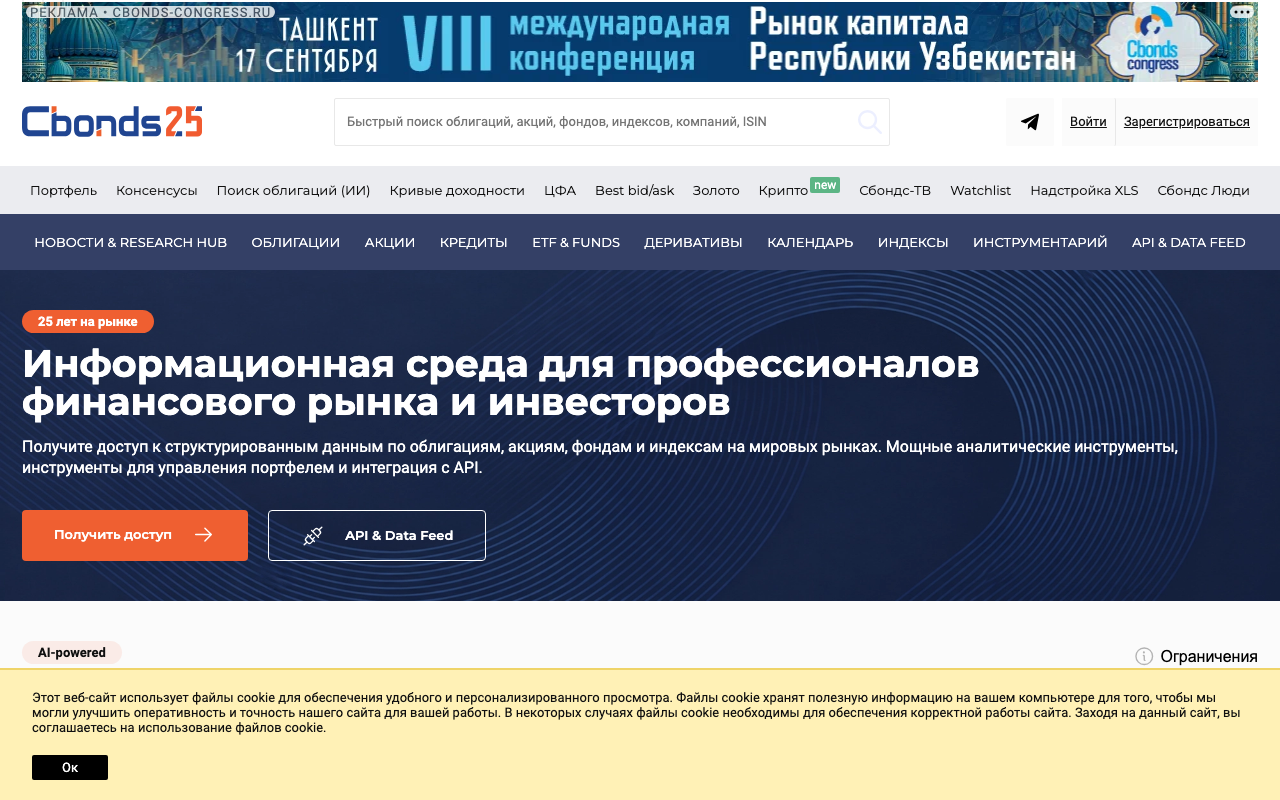Click the Tashkent conference banner ad
The image size is (1280, 800).
[x=640, y=42]
